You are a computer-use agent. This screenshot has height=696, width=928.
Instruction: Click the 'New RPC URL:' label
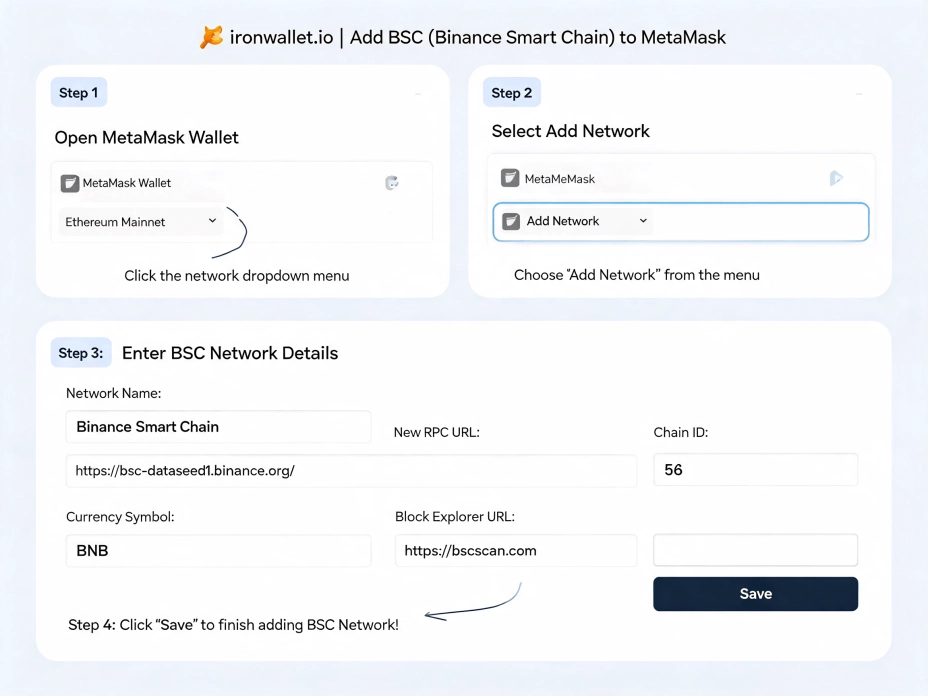coord(437,432)
